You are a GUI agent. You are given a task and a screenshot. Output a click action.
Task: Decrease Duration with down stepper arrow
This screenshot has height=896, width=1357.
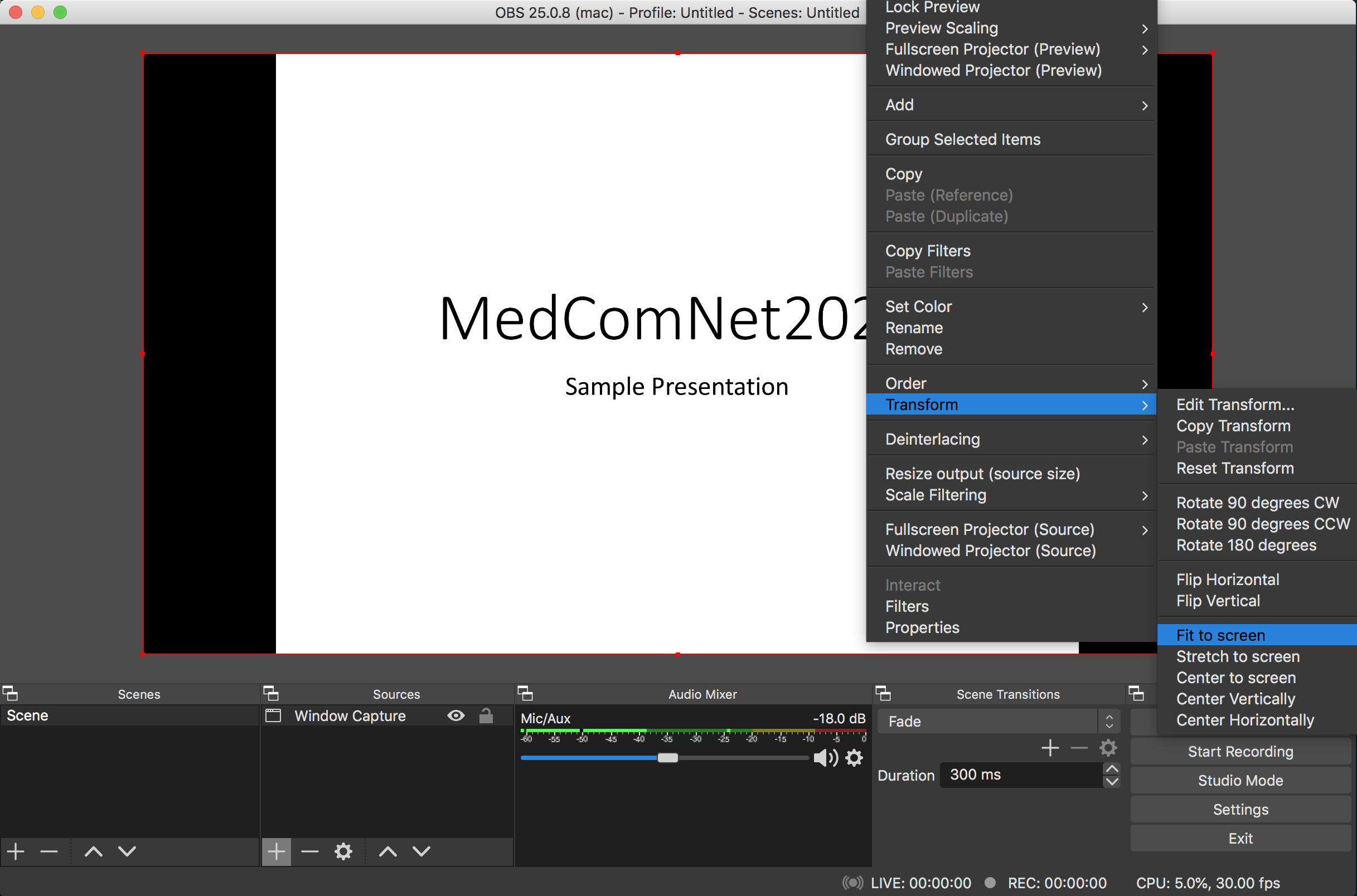coord(1112,782)
